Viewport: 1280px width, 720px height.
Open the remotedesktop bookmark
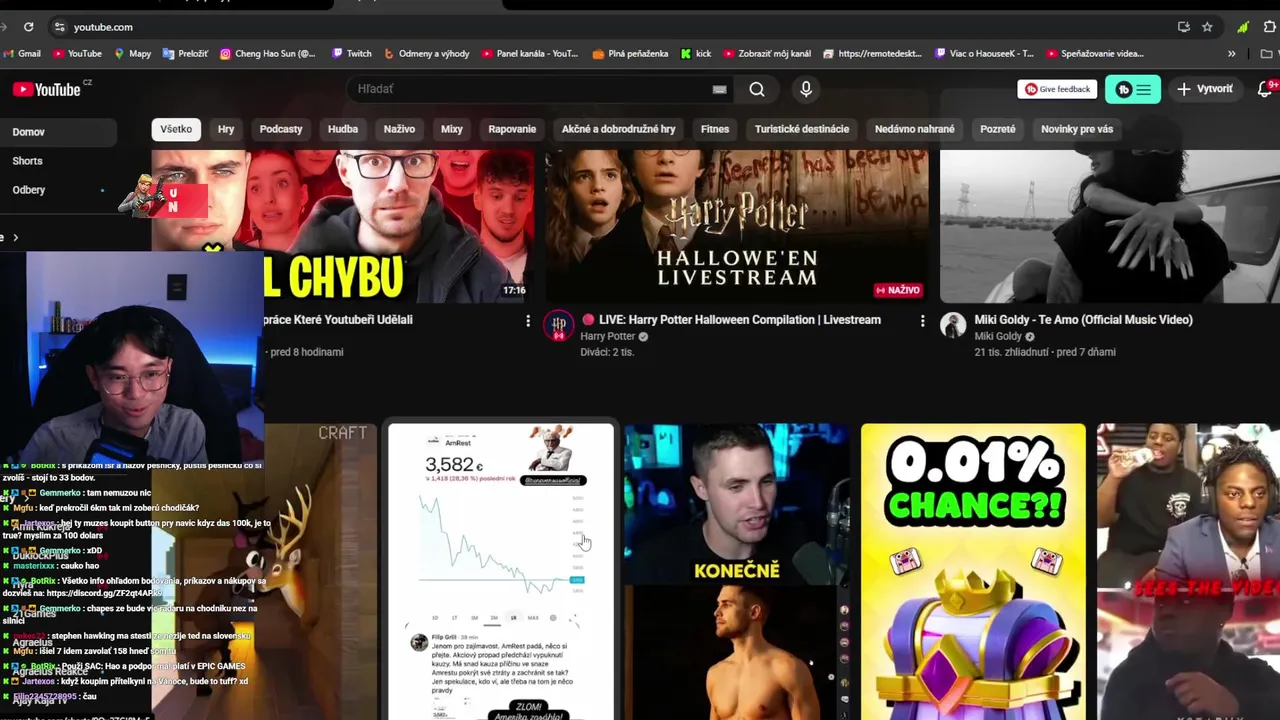(873, 53)
